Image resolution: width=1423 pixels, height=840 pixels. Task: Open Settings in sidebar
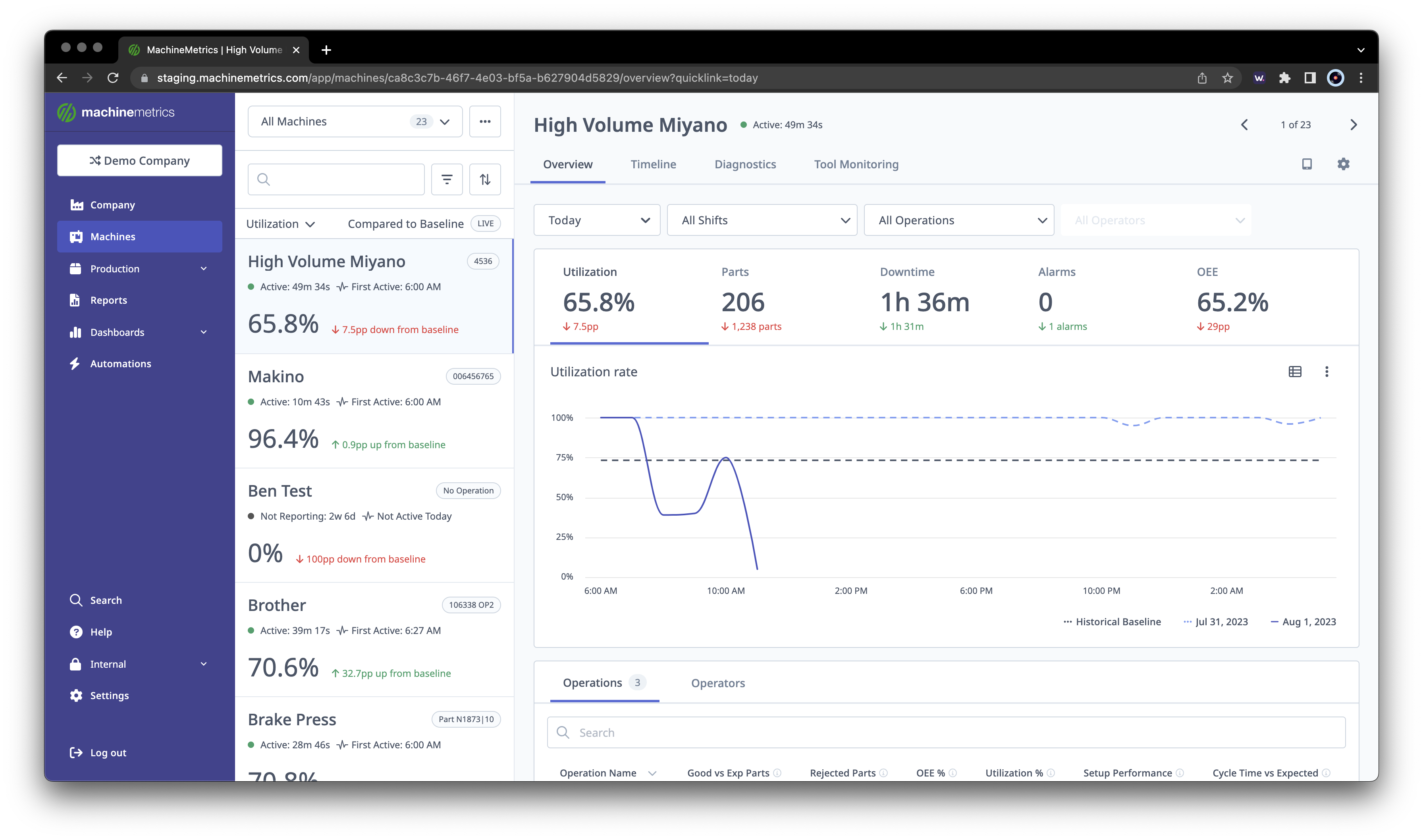[x=139, y=696]
